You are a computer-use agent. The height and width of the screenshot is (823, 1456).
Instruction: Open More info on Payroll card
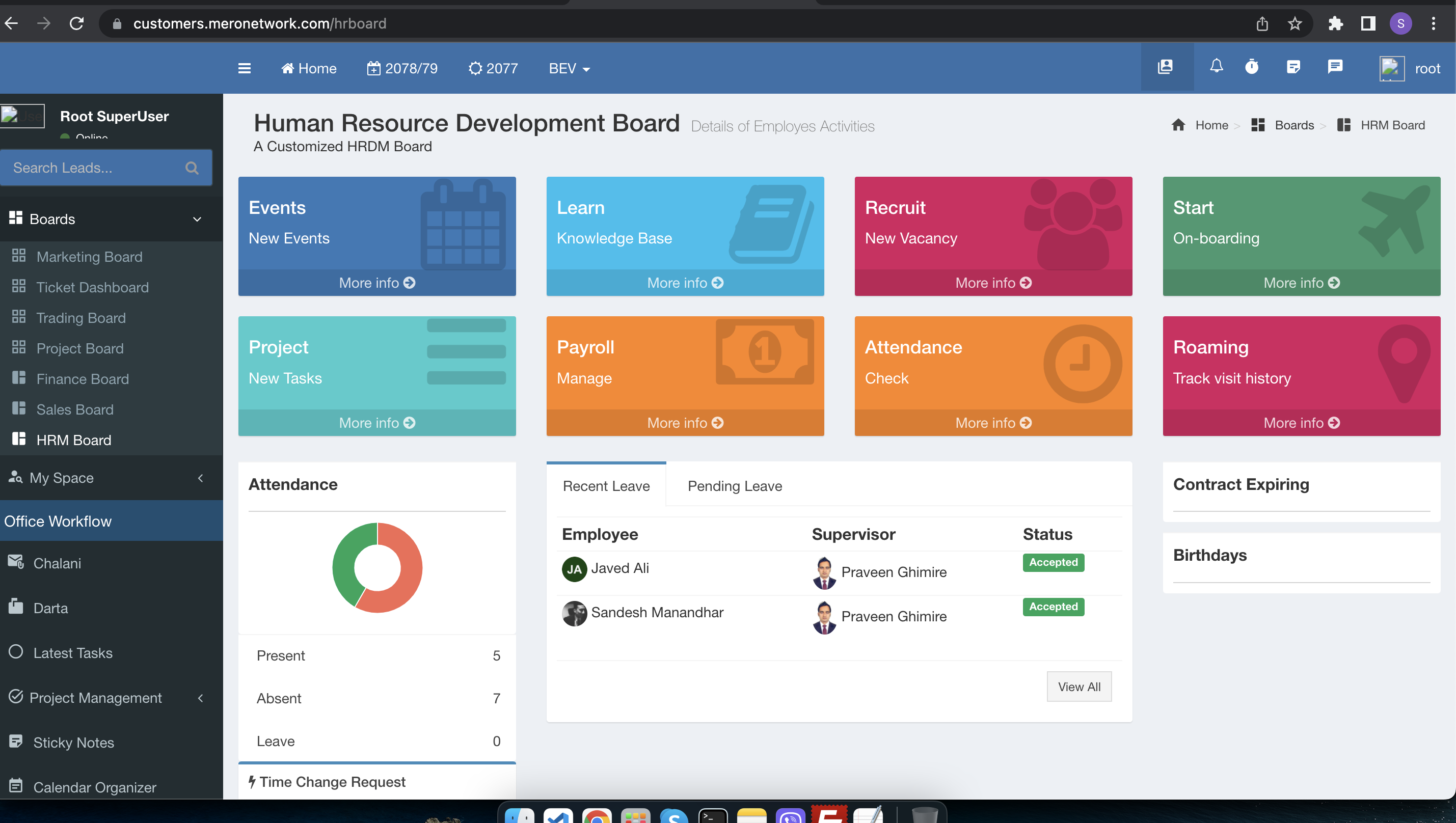pyautogui.click(x=685, y=423)
